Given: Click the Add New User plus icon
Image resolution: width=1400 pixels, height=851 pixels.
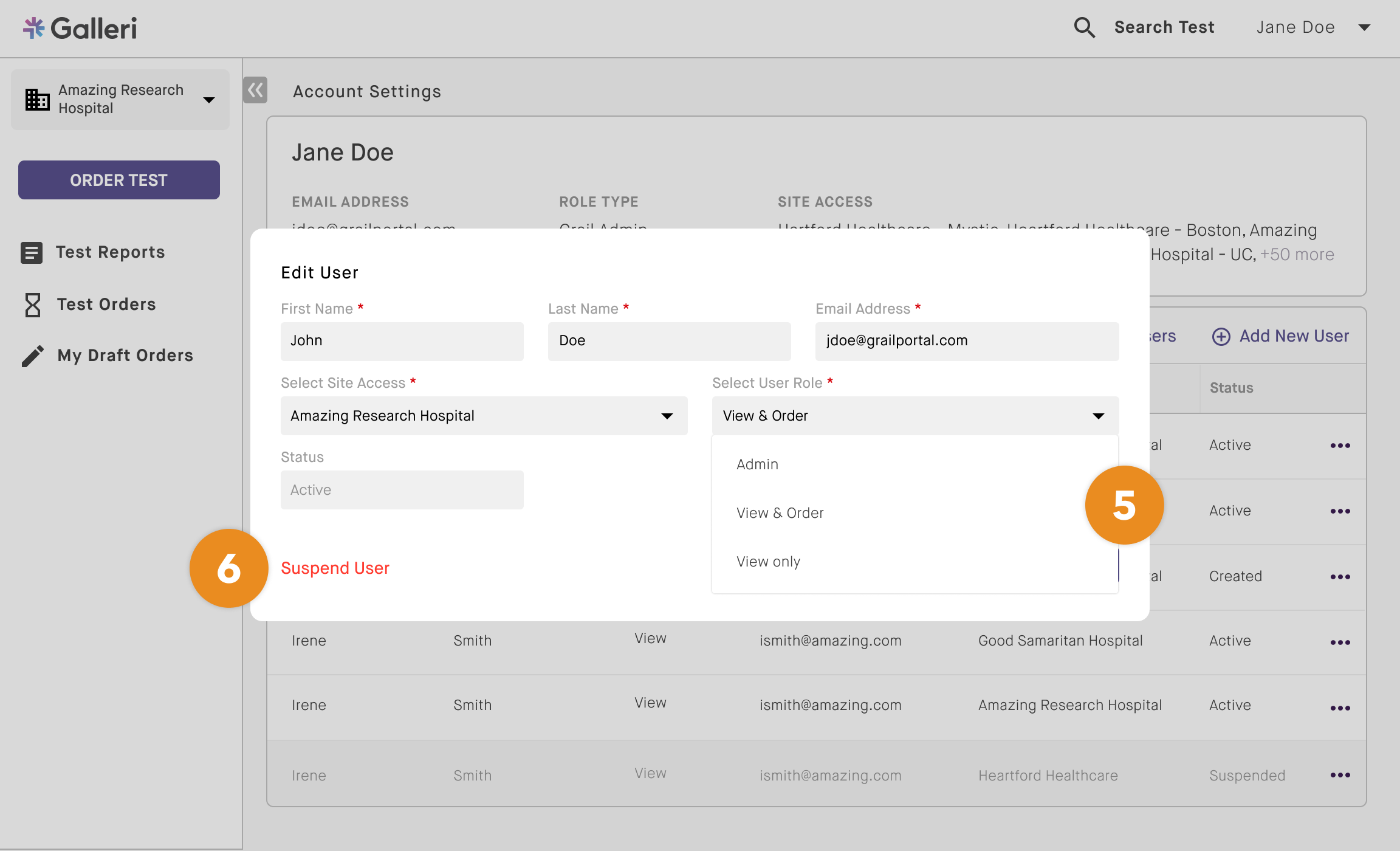Looking at the screenshot, I should tap(1221, 337).
